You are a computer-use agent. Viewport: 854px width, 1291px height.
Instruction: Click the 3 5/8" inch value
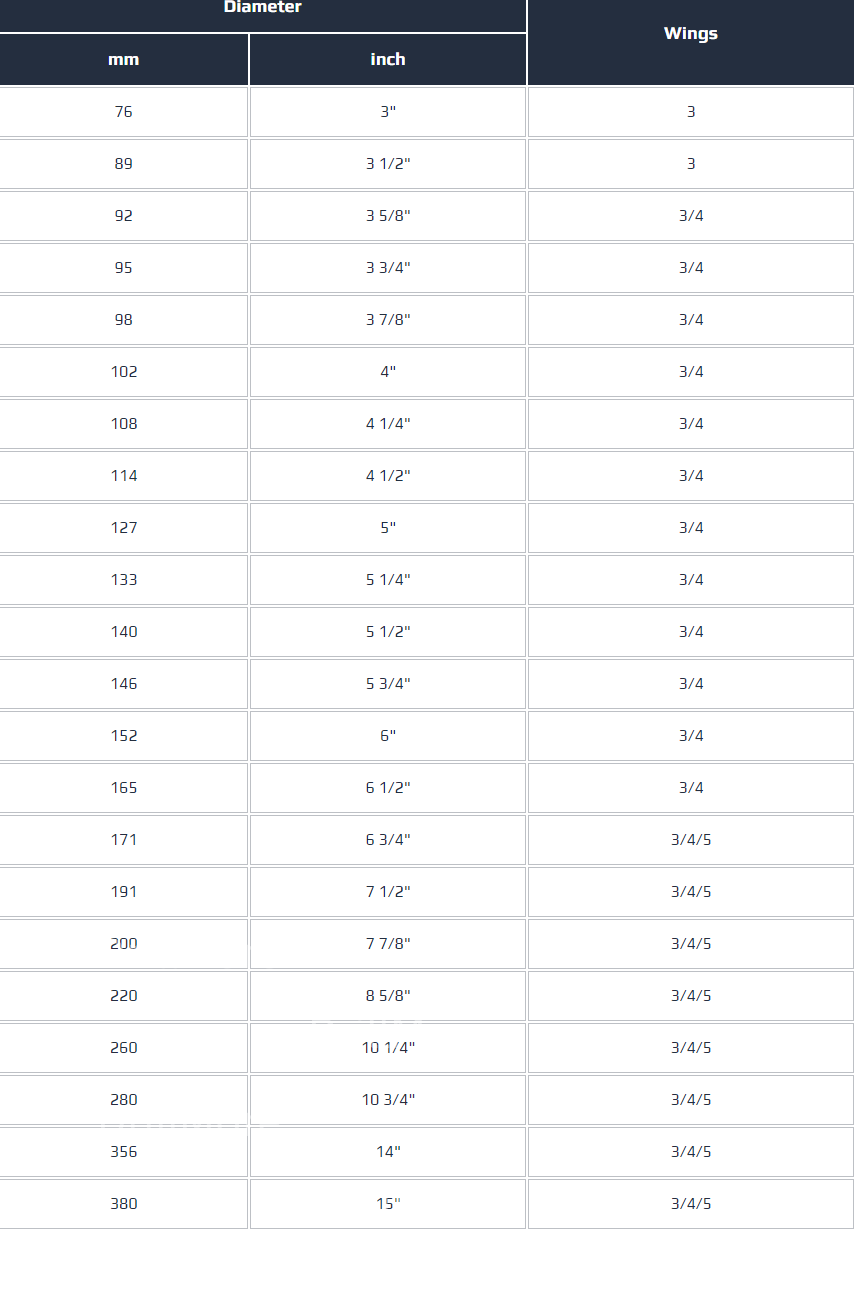tap(388, 216)
